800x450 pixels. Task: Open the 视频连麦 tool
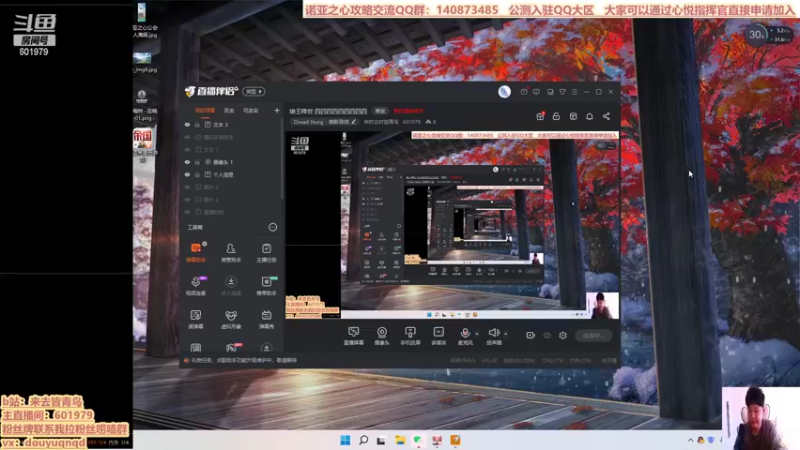(196, 286)
